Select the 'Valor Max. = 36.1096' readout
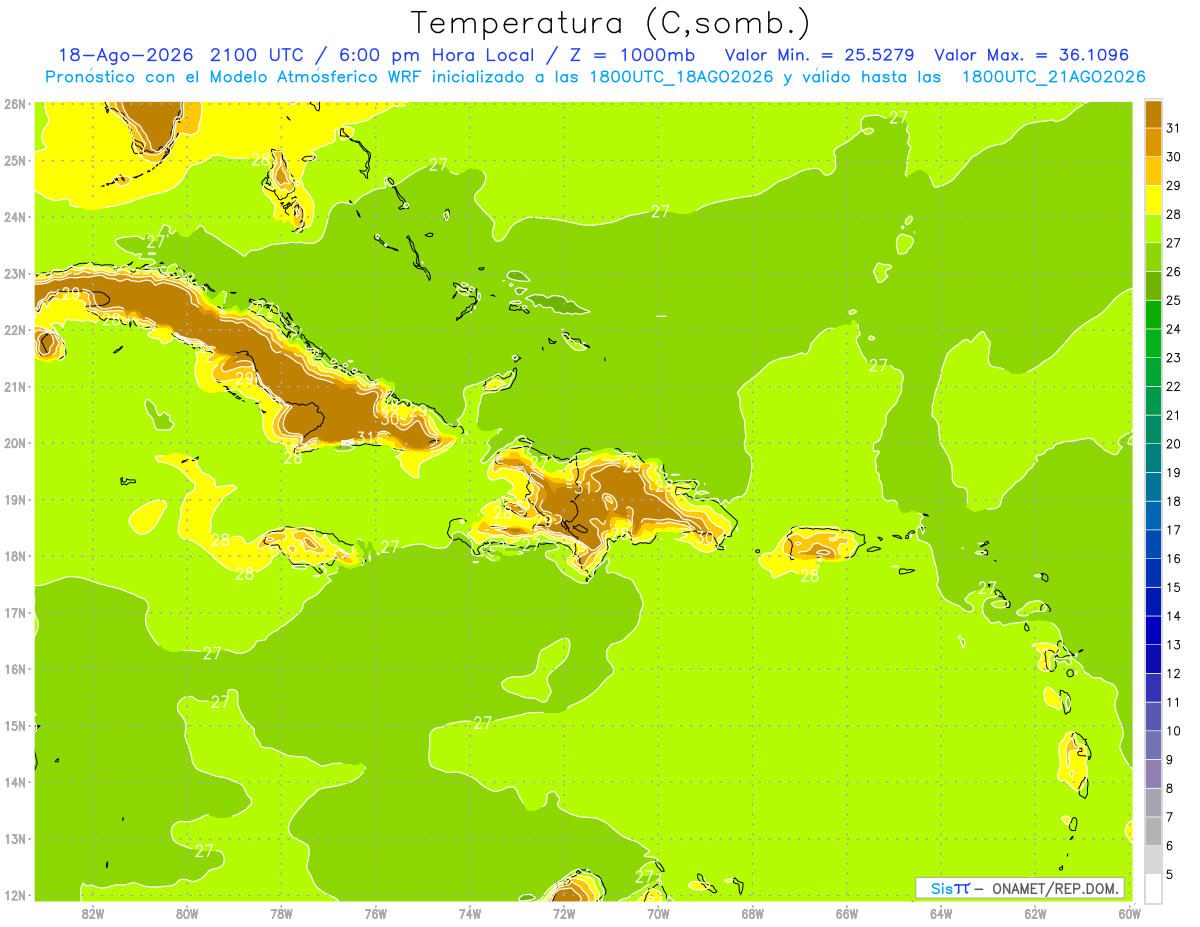This screenshot has width=1200, height=927. coord(1030,55)
